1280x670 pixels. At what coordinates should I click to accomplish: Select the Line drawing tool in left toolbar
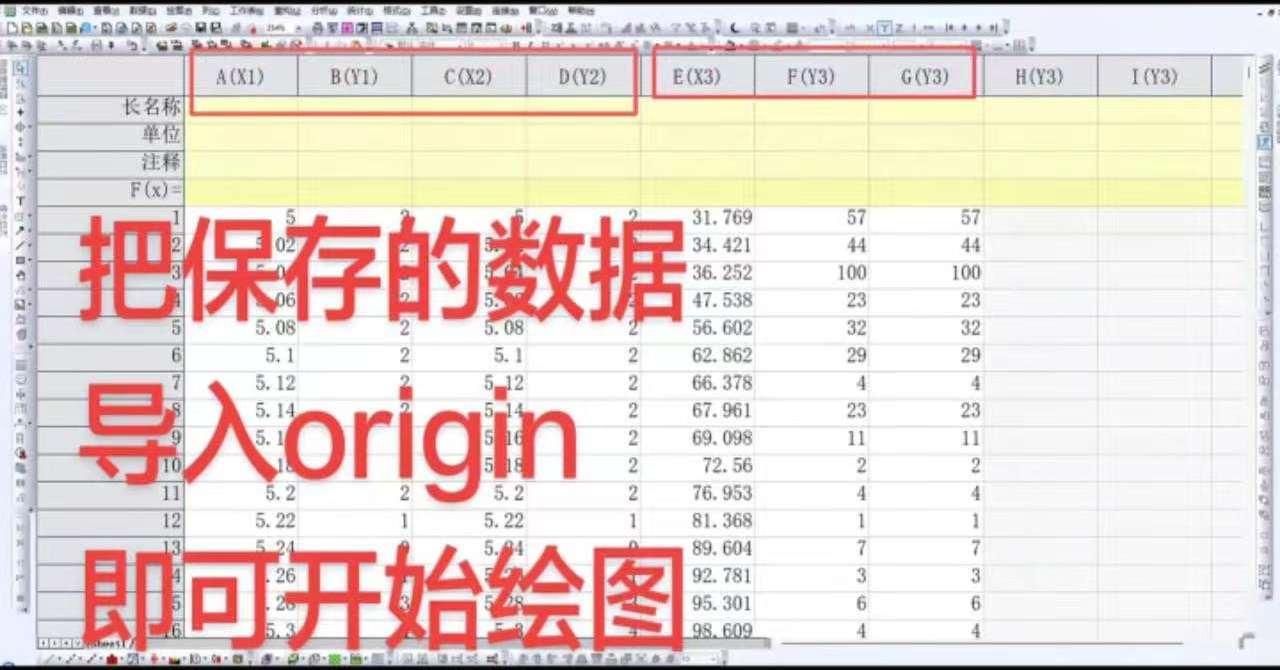20,245
